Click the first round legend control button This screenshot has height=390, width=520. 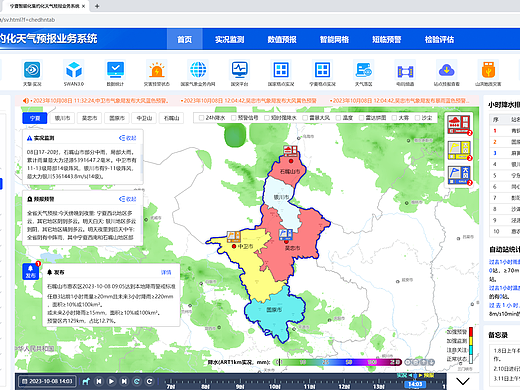[408, 362]
